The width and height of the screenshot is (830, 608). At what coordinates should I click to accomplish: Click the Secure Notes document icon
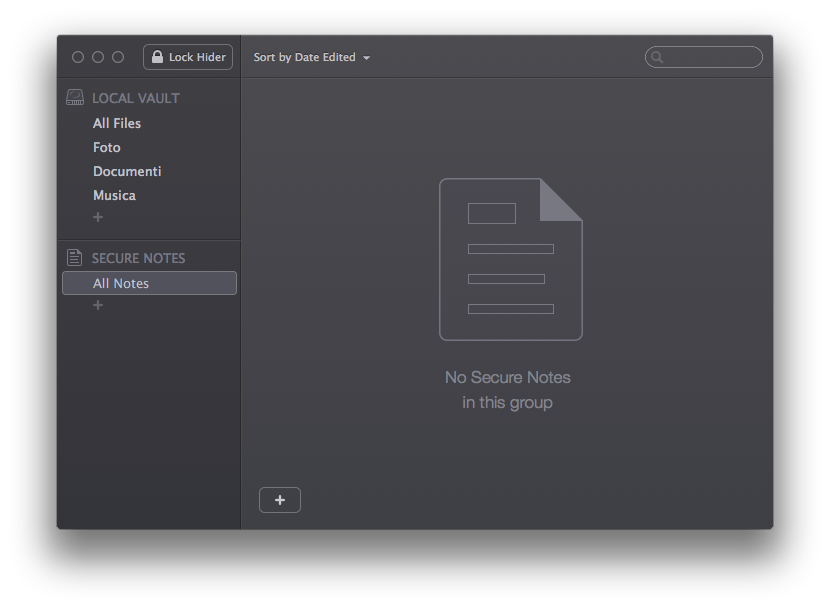point(75,258)
